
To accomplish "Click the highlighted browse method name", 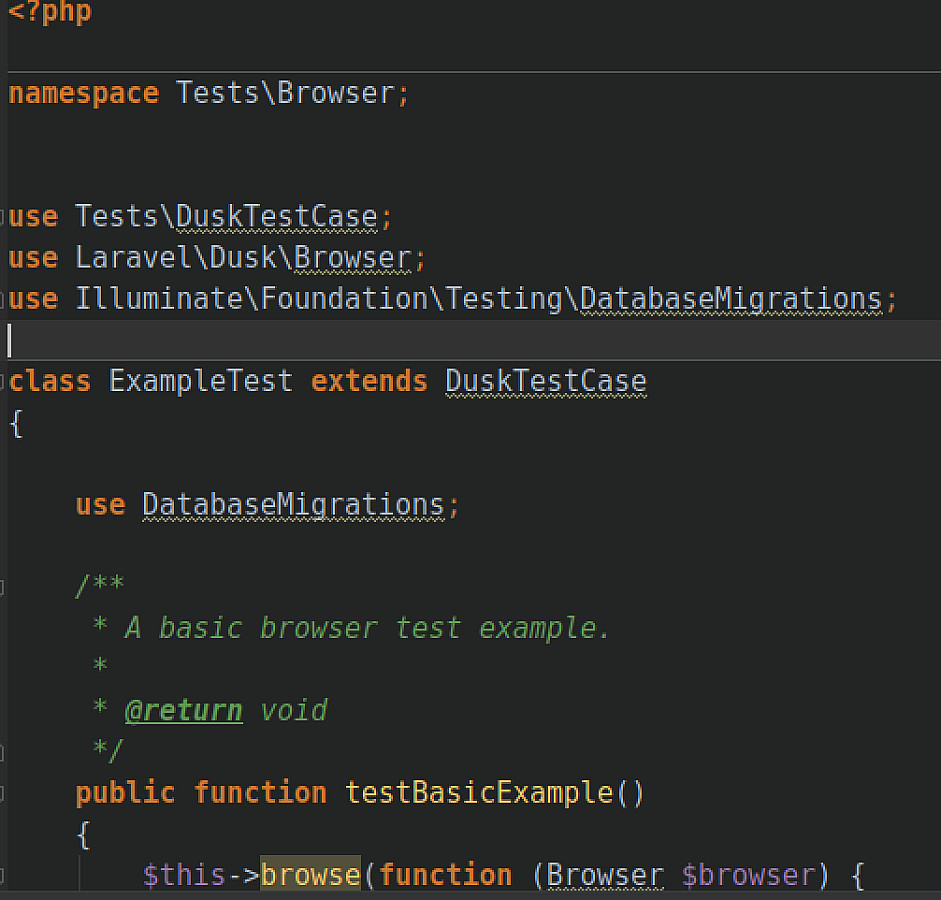I will click(310, 875).
